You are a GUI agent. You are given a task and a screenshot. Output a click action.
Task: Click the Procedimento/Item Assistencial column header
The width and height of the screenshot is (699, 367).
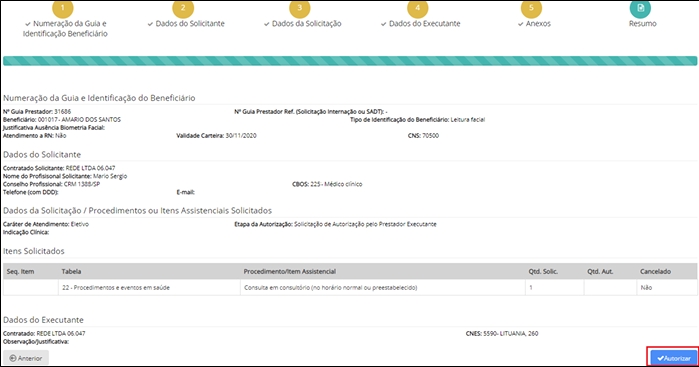(289, 271)
